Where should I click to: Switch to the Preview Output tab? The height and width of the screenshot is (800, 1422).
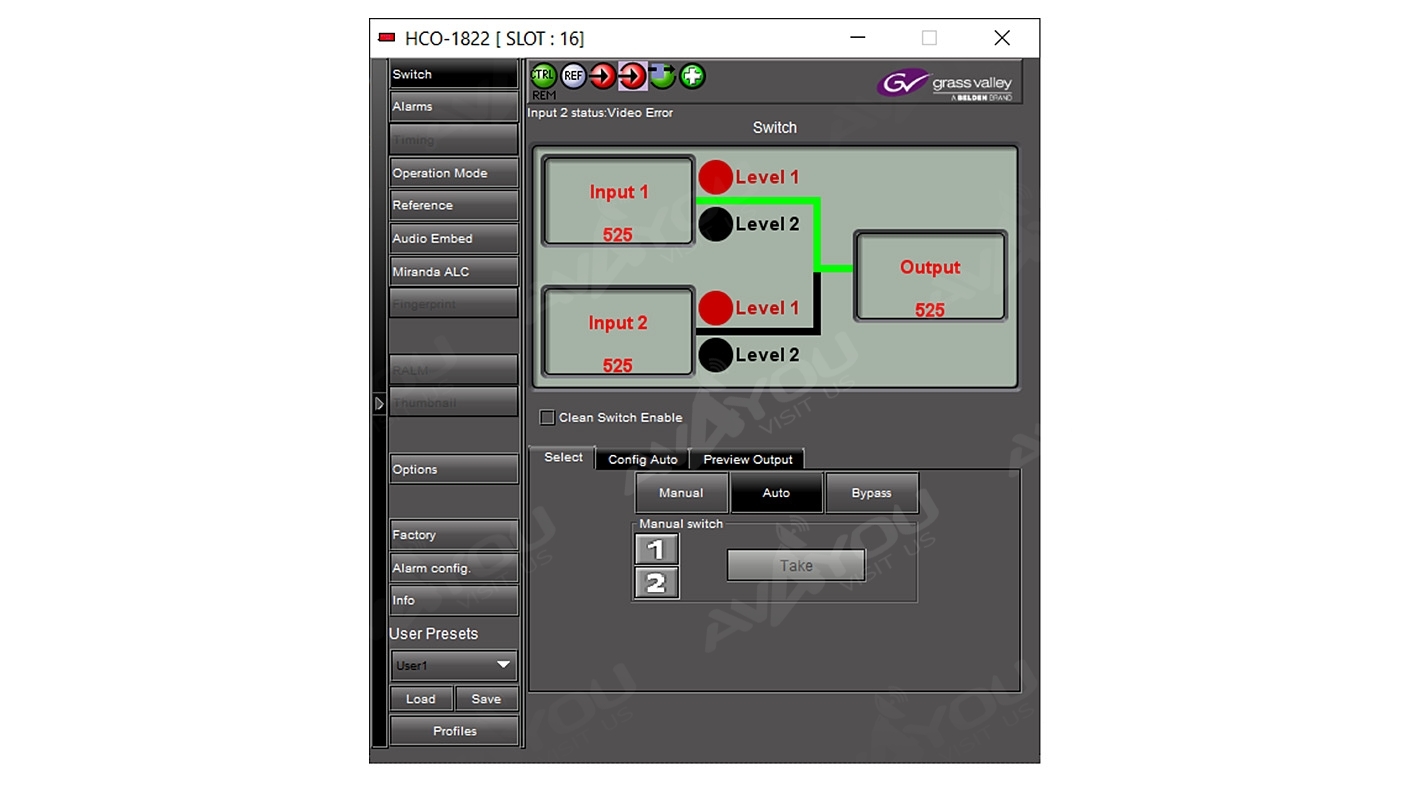tap(747, 460)
